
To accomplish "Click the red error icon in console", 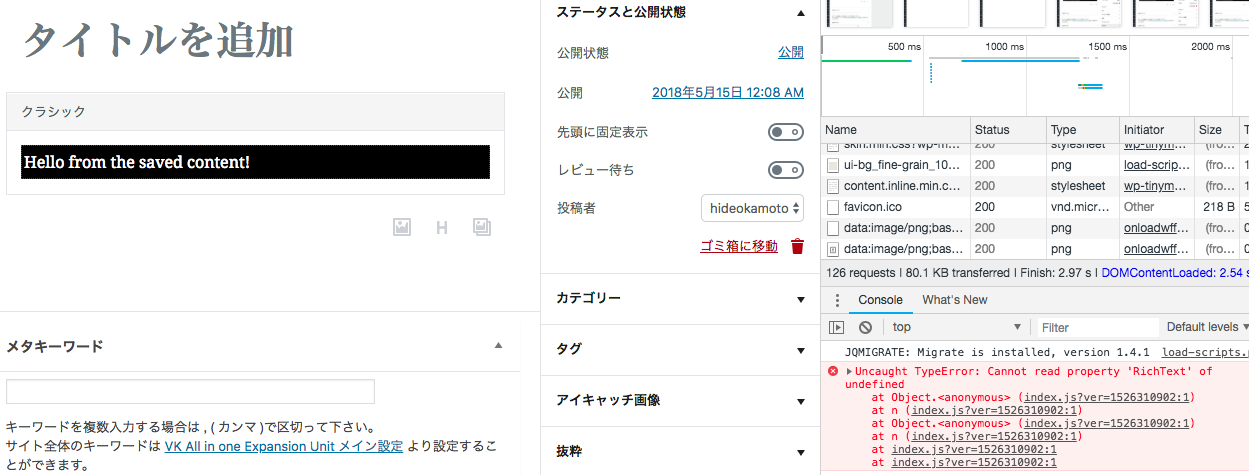I will (x=832, y=371).
